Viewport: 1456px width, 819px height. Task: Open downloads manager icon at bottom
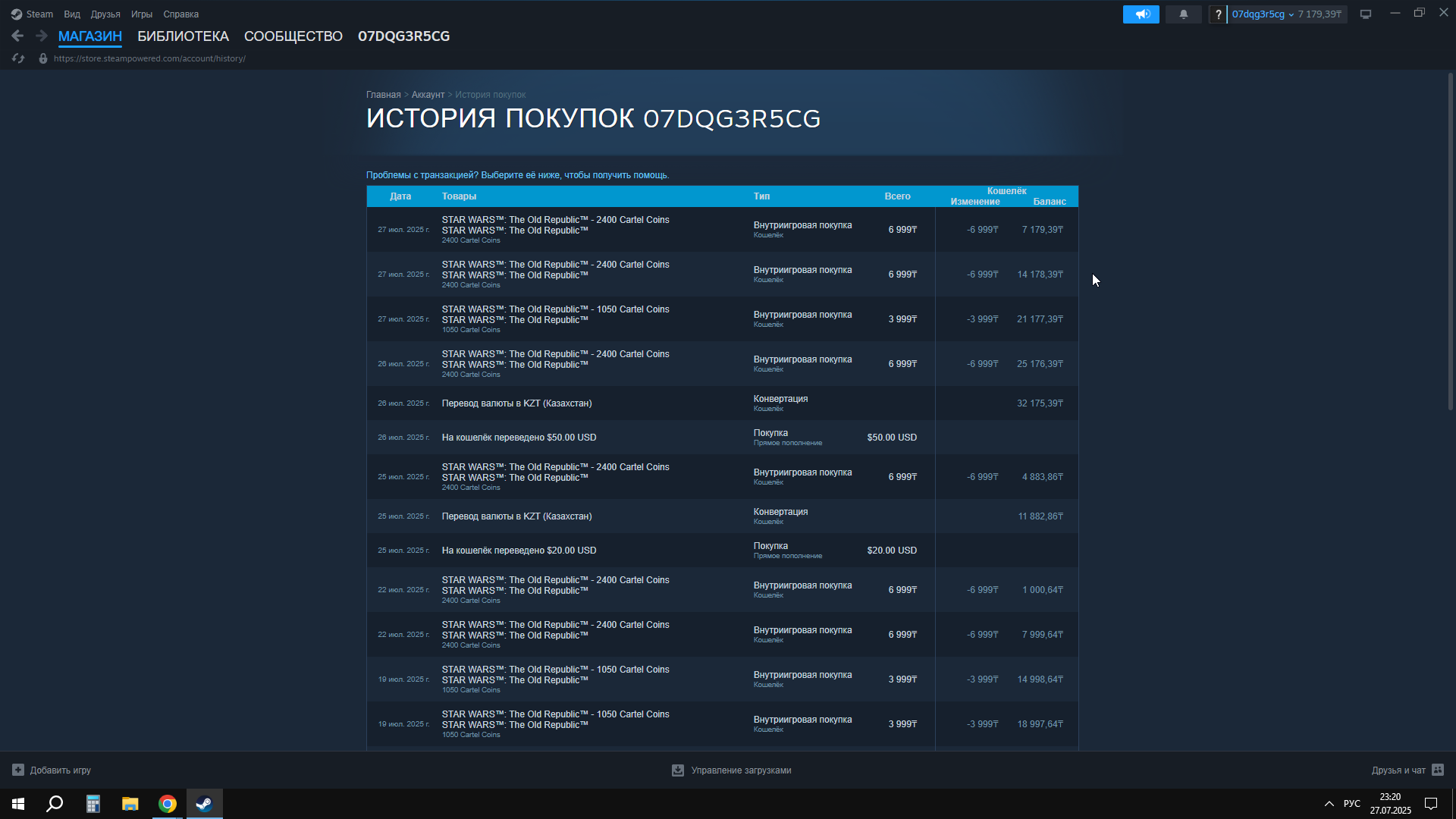coord(678,770)
